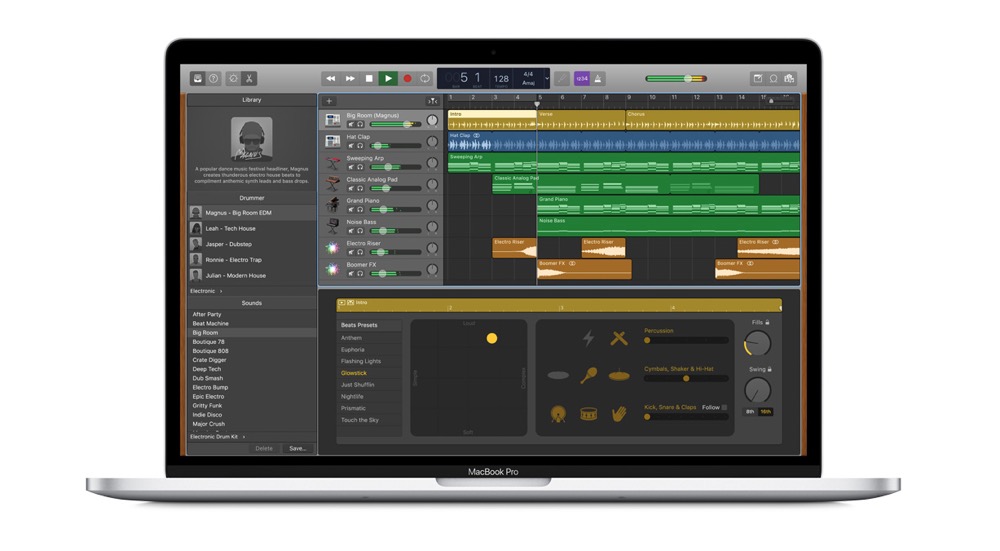Solo the Boomer FX track

click(x=360, y=274)
